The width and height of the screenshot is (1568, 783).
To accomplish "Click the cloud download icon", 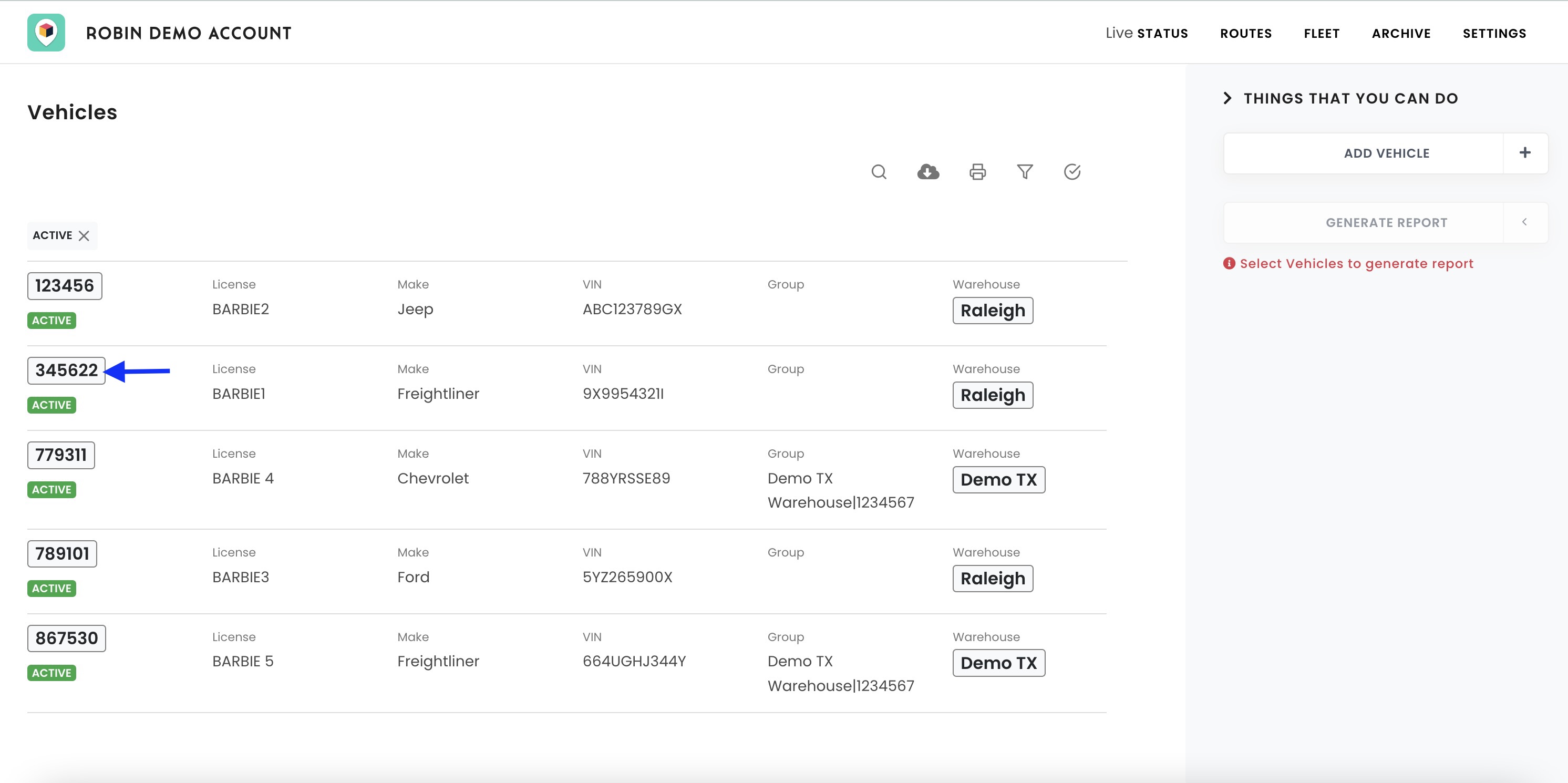I will pyautogui.click(x=927, y=172).
